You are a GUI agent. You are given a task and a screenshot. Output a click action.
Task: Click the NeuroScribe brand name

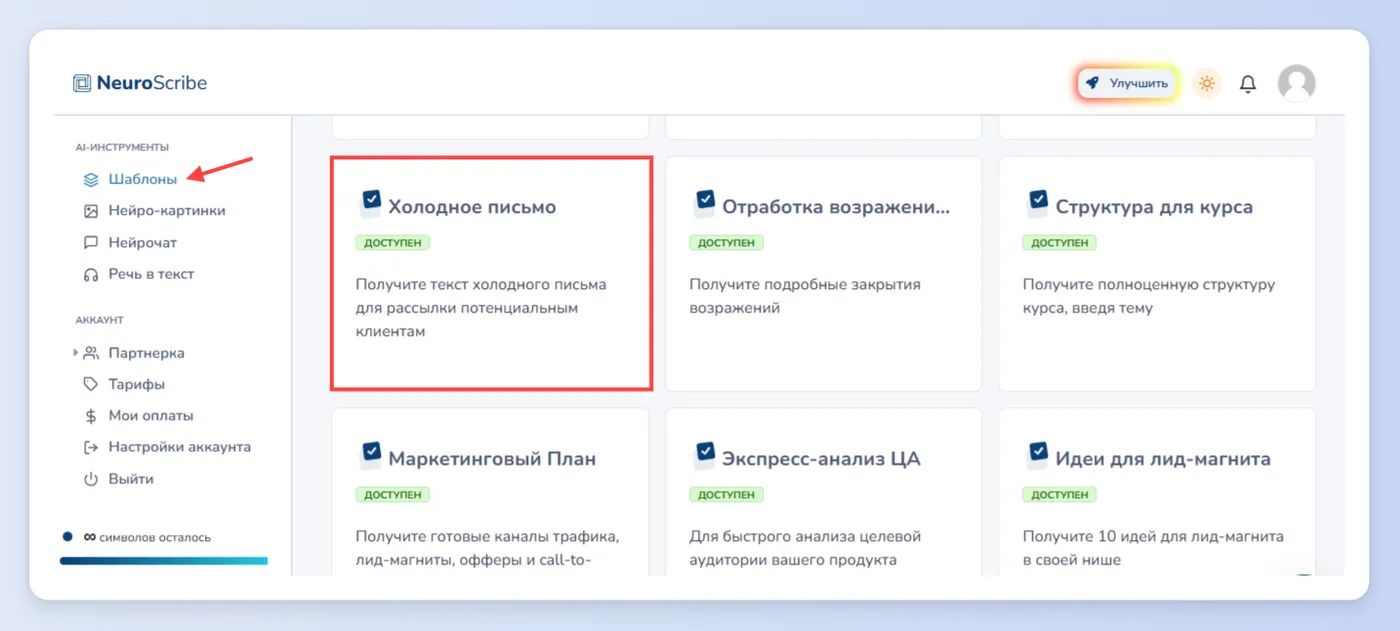(152, 83)
